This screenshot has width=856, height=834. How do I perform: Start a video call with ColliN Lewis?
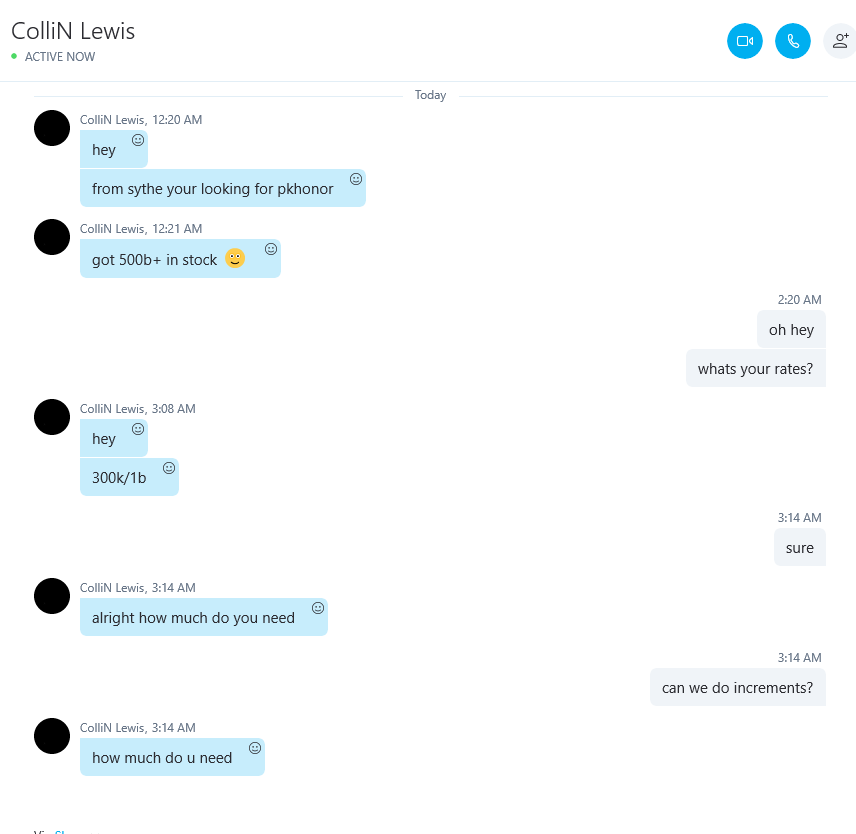[x=745, y=41]
